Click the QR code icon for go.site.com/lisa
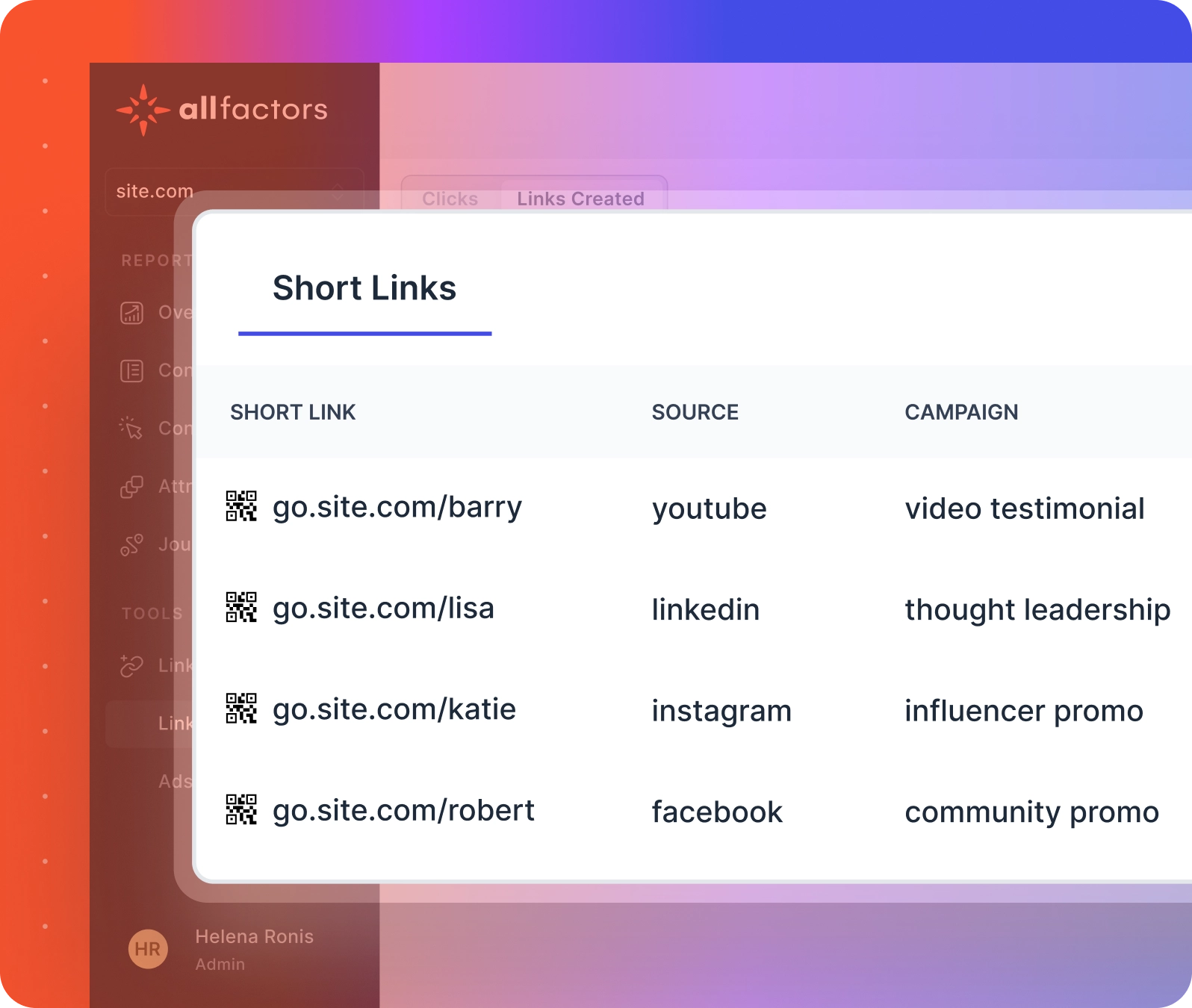 241,607
